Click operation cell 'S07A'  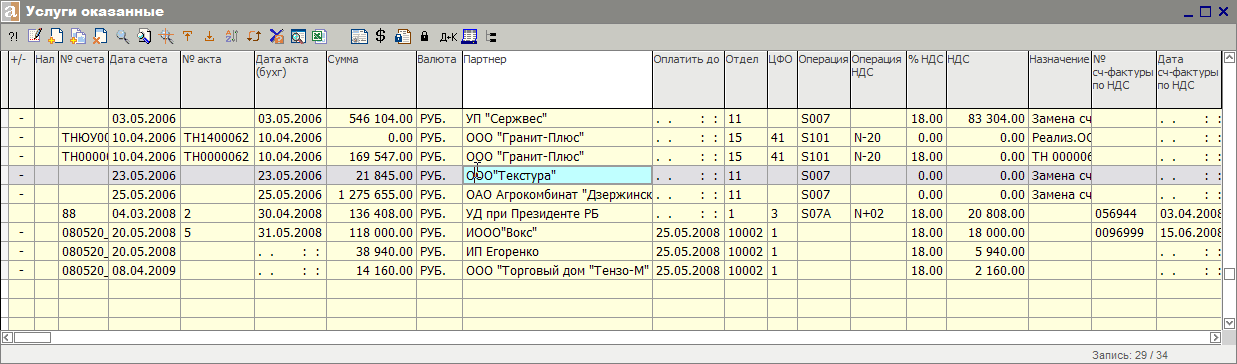pyautogui.click(x=824, y=213)
